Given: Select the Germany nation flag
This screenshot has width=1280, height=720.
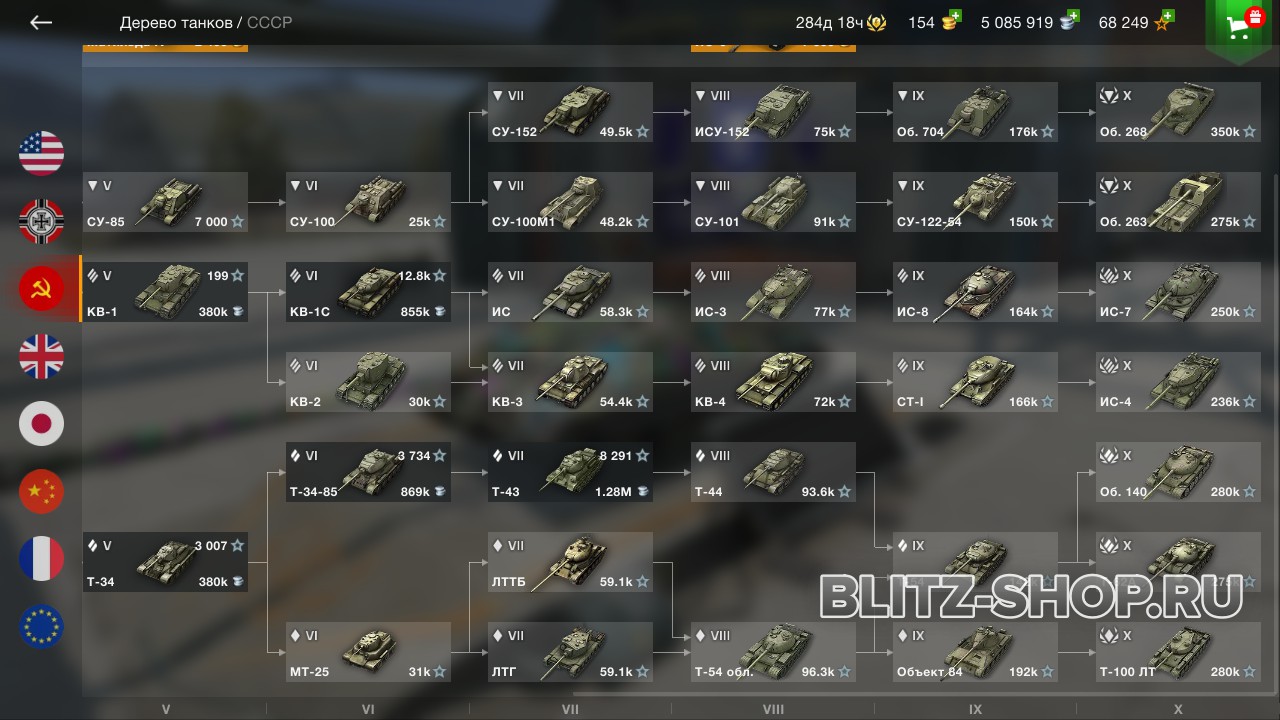Looking at the screenshot, I should pos(41,221).
